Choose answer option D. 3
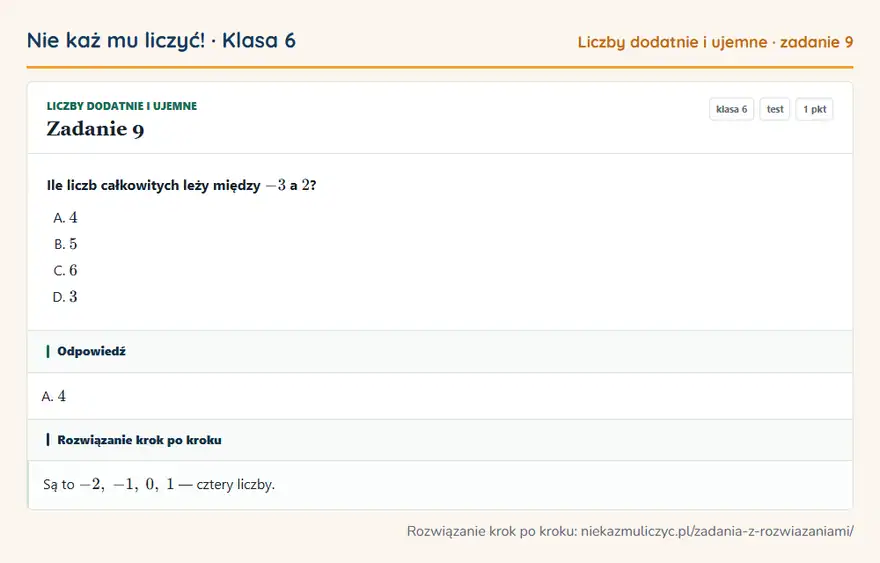This screenshot has width=880, height=563. pos(65,297)
